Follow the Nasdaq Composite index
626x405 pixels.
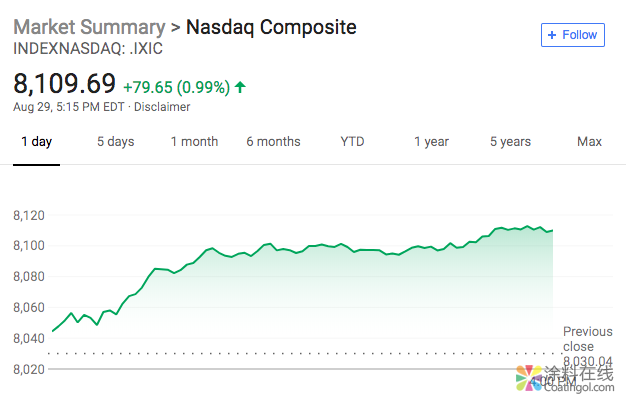tap(571, 35)
